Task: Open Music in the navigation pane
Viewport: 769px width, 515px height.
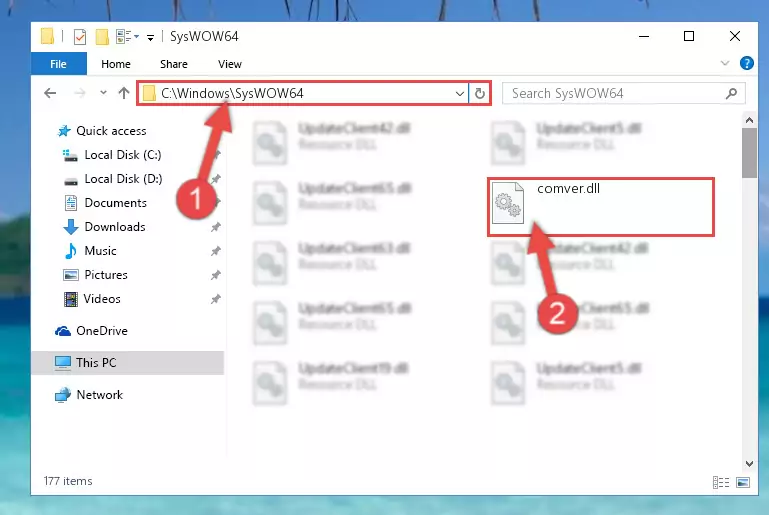Action: coord(100,251)
